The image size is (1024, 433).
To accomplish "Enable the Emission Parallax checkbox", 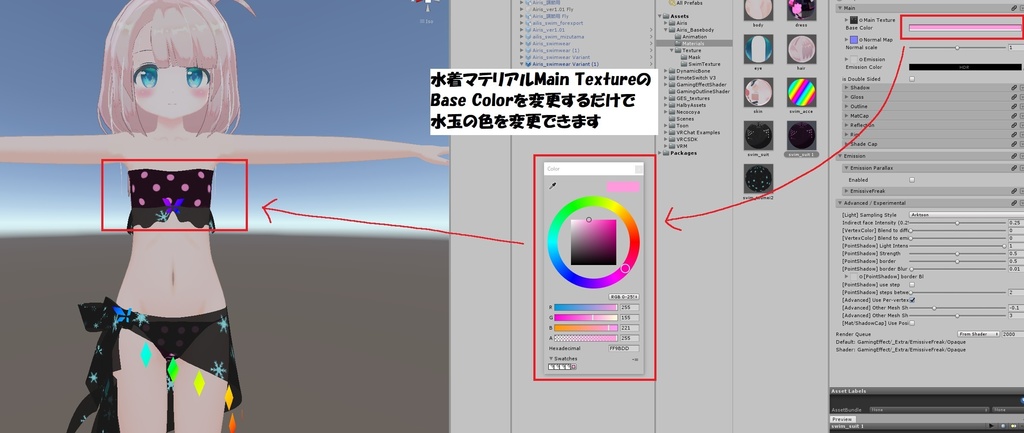I will [x=912, y=180].
